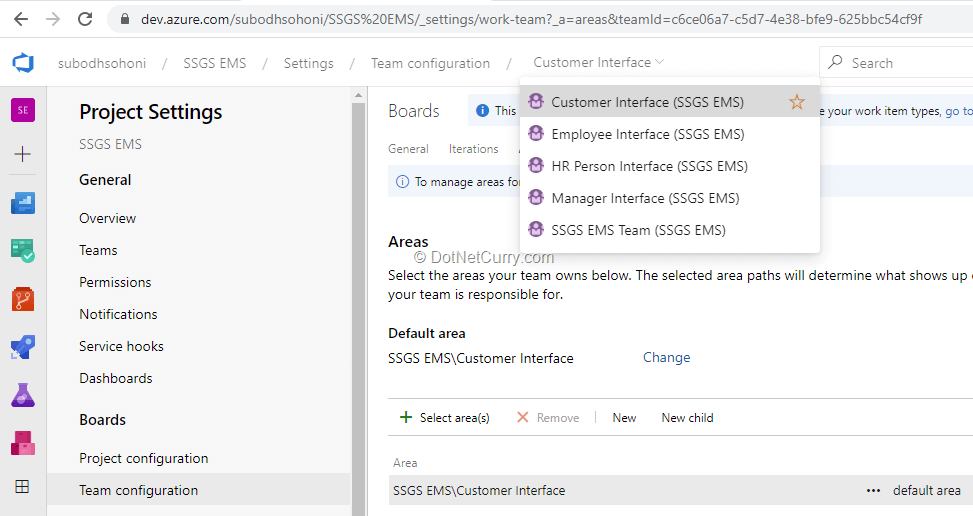Select the SSGS EMS\Customer Interface area row

pos(681,491)
